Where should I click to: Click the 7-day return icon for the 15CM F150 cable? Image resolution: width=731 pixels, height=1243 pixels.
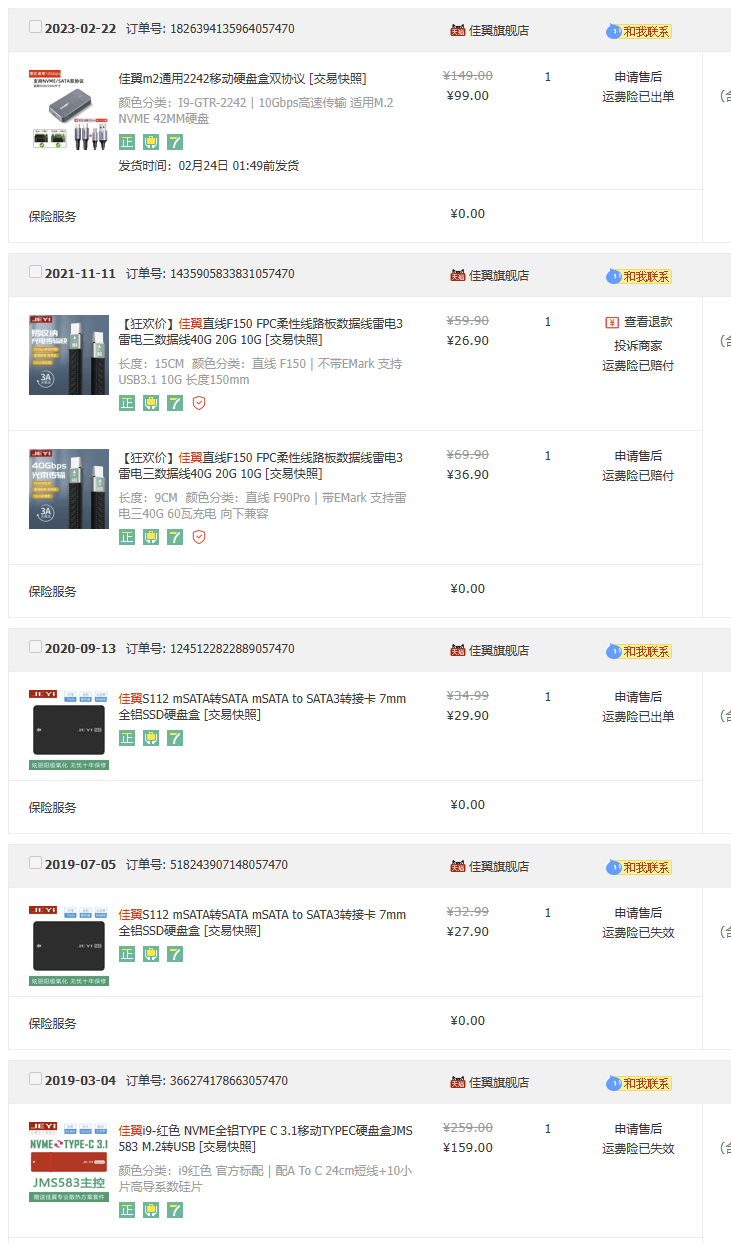point(175,403)
